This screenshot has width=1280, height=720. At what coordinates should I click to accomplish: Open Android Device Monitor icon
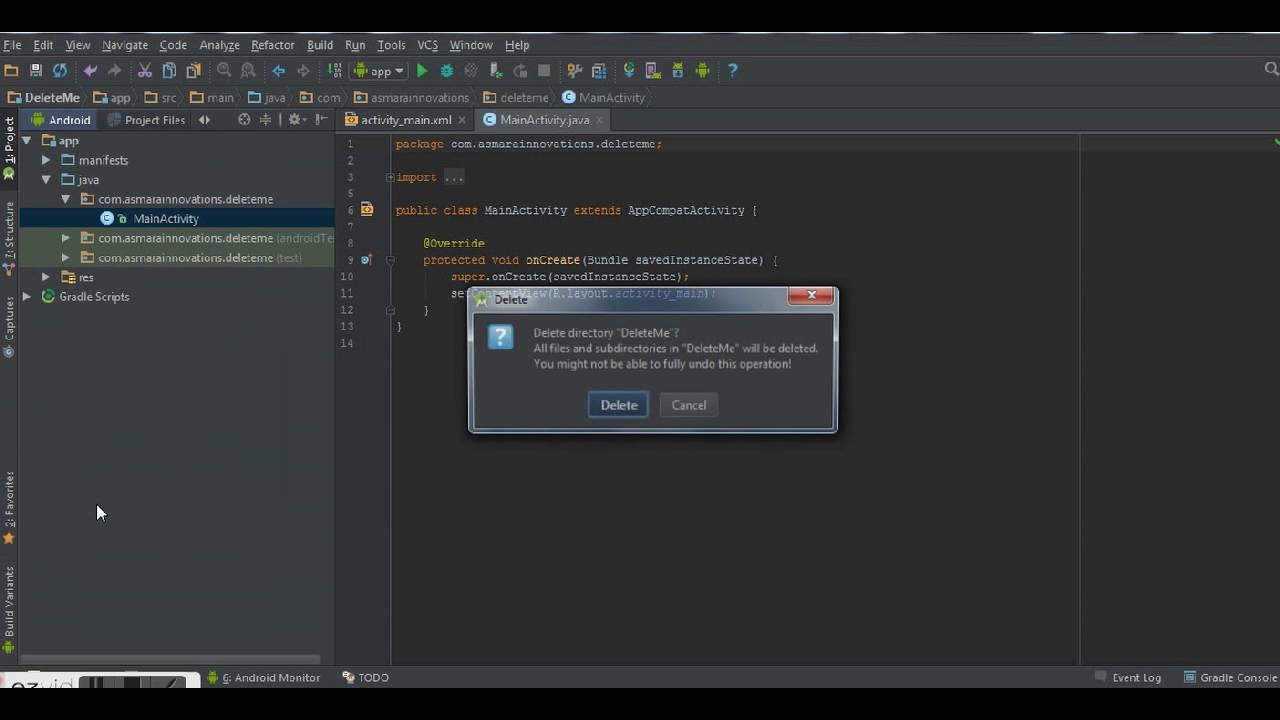click(x=702, y=71)
